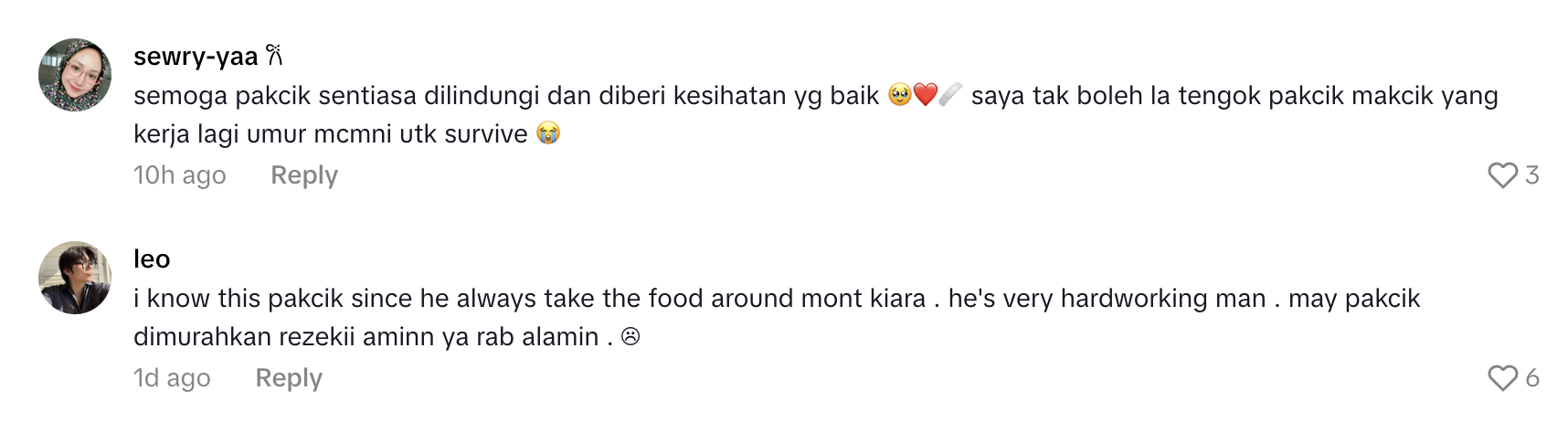Reply to sewry-yaa's comment
Screen dimensions: 1568x433
(303, 174)
